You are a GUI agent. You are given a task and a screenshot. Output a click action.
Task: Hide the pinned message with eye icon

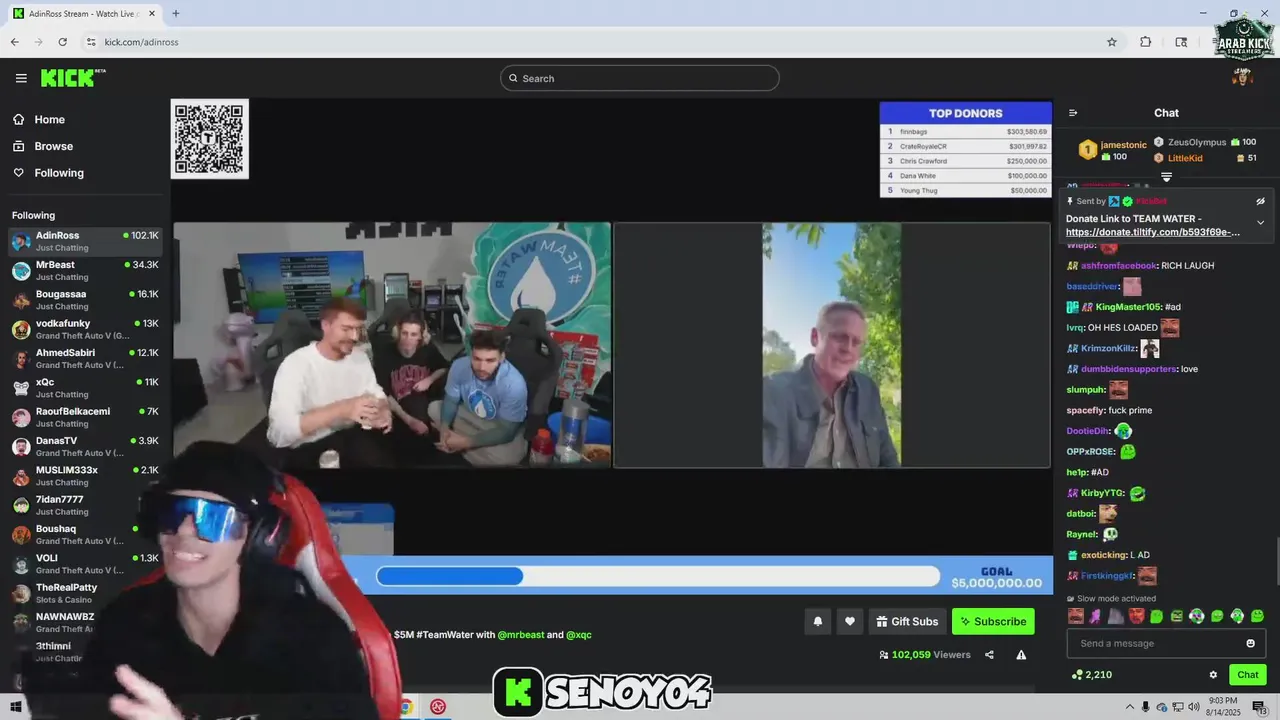pyautogui.click(x=1261, y=201)
